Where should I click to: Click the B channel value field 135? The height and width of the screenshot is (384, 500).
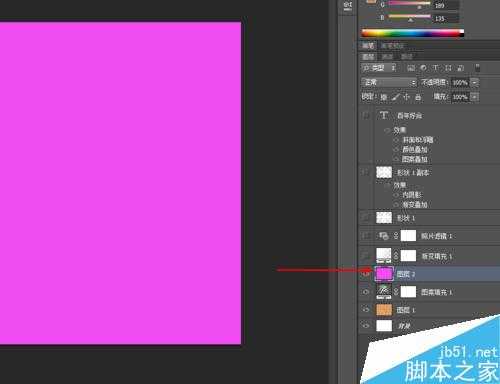click(x=447, y=18)
